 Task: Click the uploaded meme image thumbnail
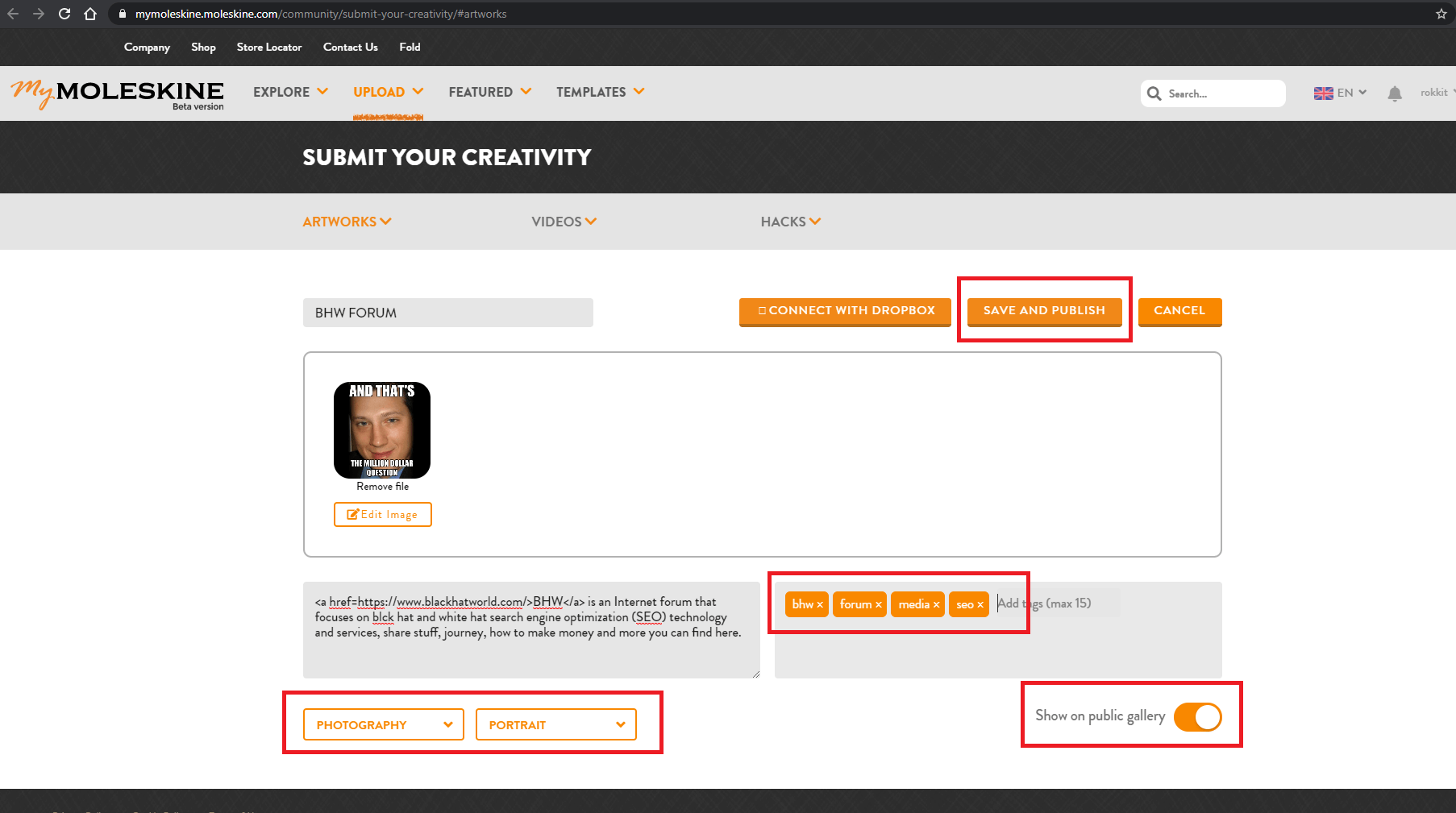[x=382, y=430]
